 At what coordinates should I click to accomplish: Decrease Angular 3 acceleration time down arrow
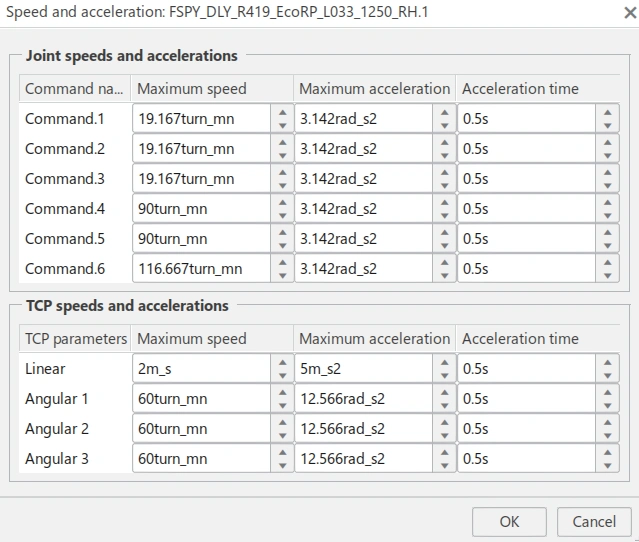[x=607, y=465]
